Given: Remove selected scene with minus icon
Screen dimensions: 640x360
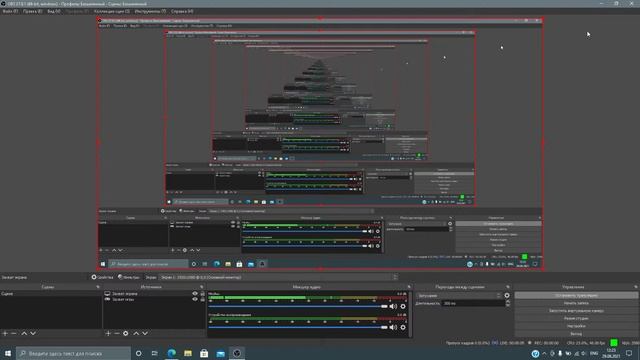Looking at the screenshot, I should click(x=14, y=333).
